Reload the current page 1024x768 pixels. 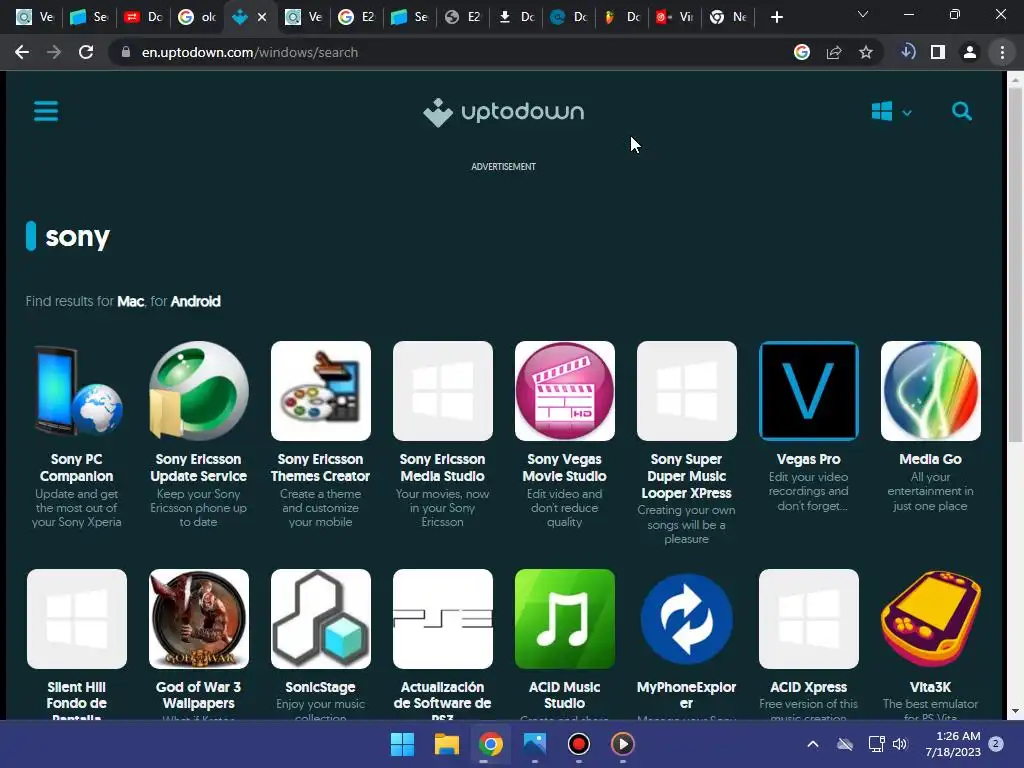[86, 52]
